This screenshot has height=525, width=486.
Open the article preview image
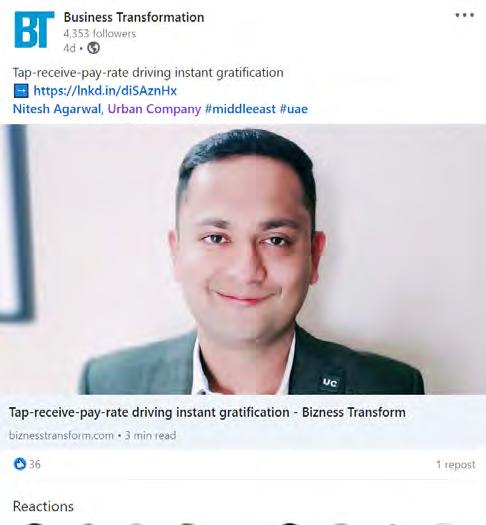(x=243, y=259)
